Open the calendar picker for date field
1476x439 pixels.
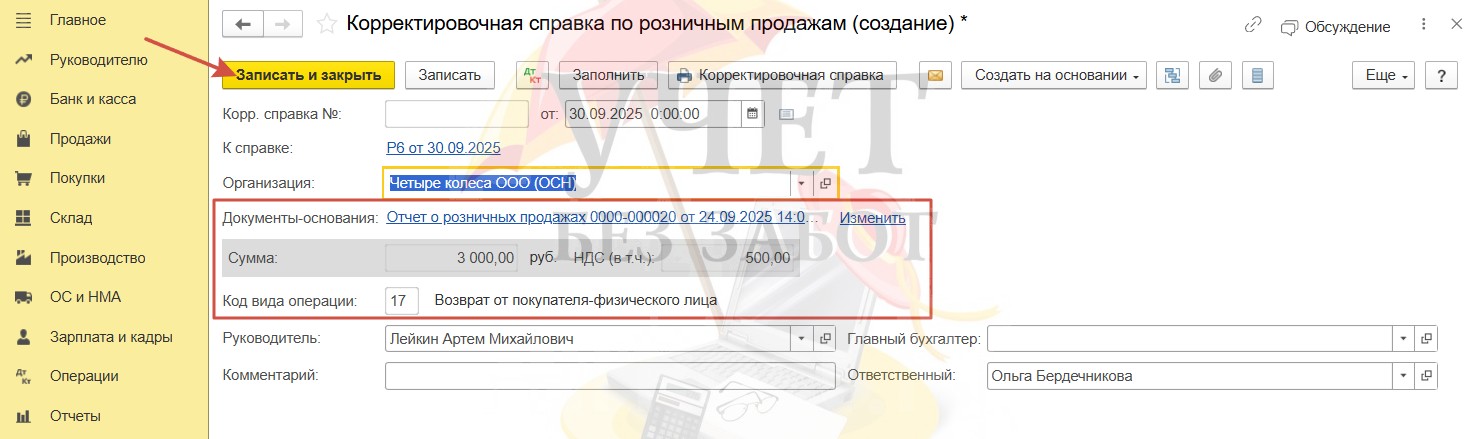coord(753,113)
